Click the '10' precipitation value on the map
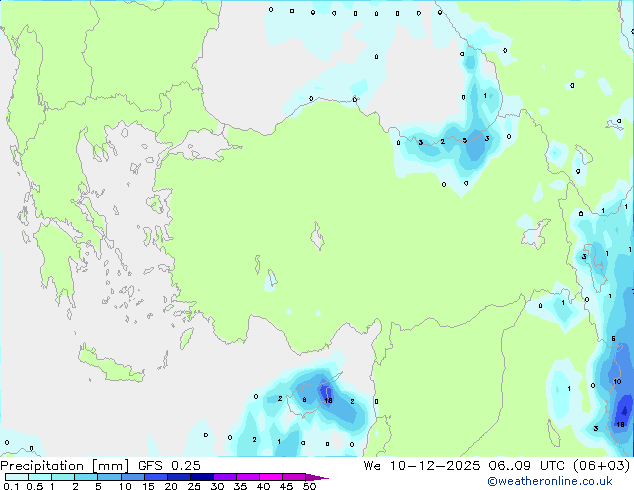The height and width of the screenshot is (490, 634). point(617,382)
